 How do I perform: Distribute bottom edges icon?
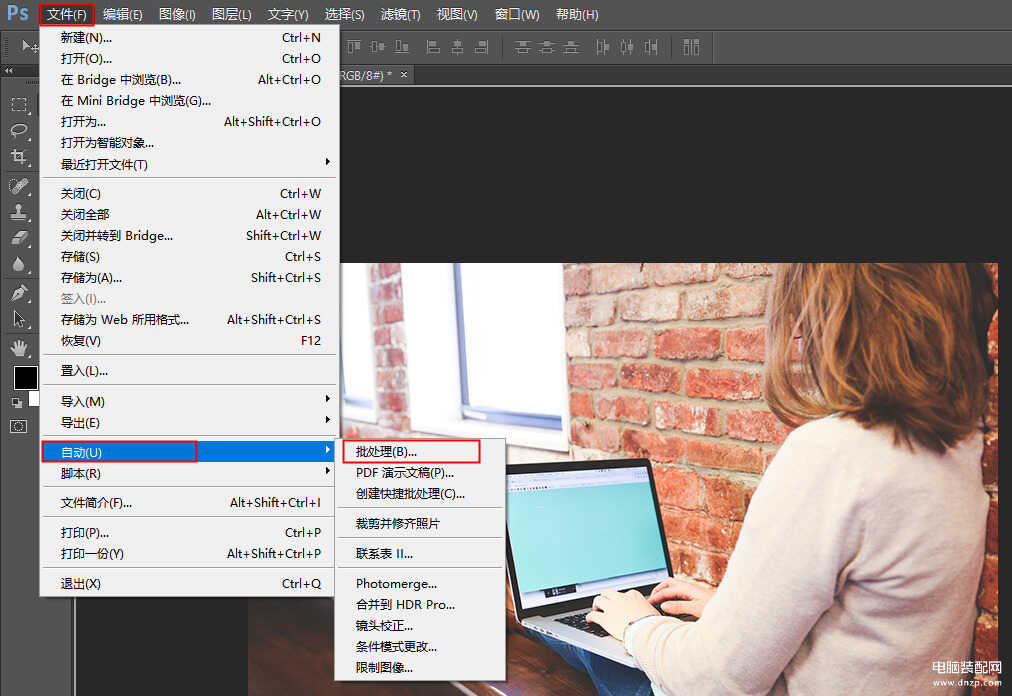coord(571,46)
